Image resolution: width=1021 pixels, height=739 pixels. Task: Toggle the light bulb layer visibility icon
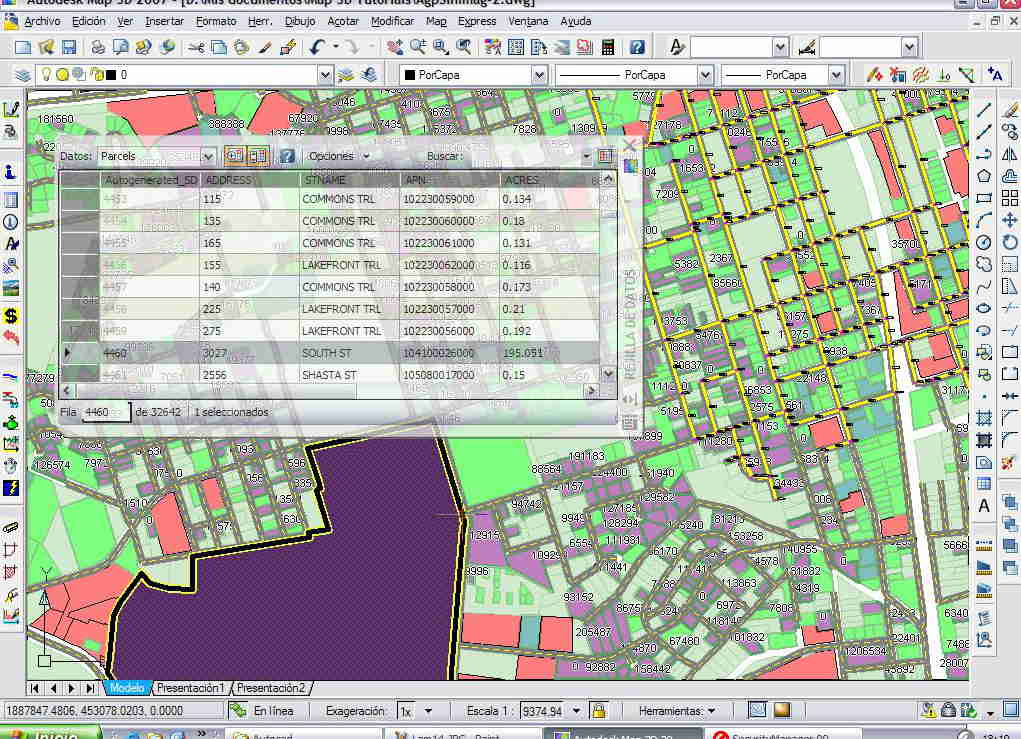[x=45, y=75]
